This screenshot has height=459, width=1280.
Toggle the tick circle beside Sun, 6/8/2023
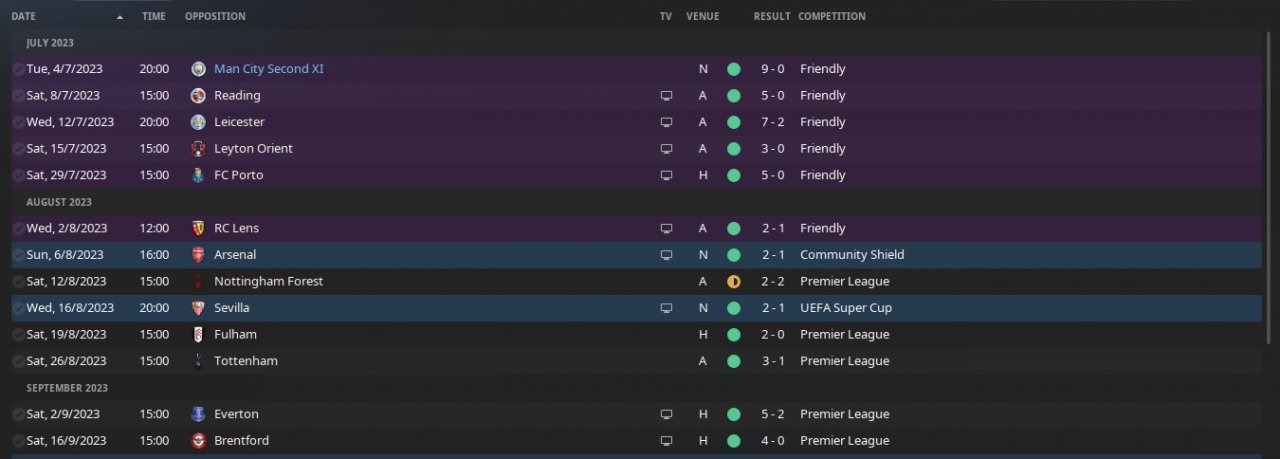pos(18,255)
